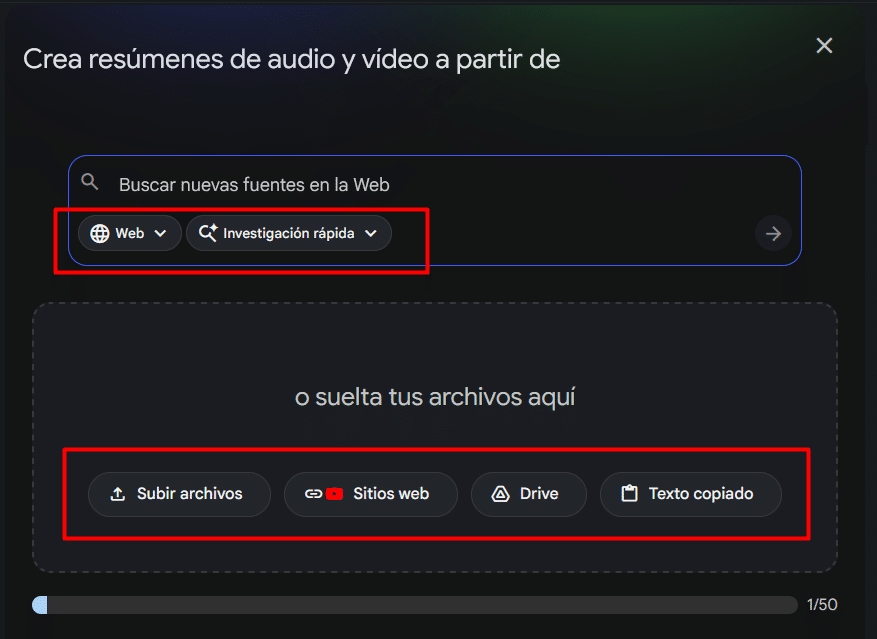Submit the search with the arrow icon
The height and width of the screenshot is (639, 877).
[x=773, y=233]
